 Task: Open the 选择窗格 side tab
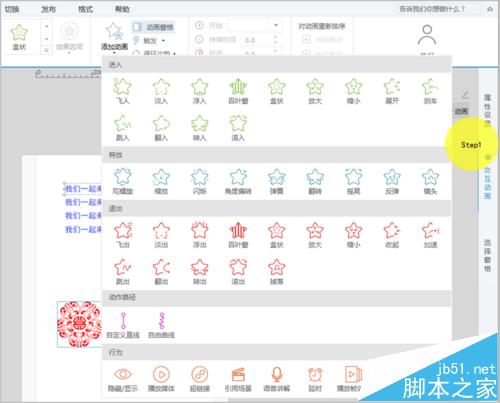488,255
